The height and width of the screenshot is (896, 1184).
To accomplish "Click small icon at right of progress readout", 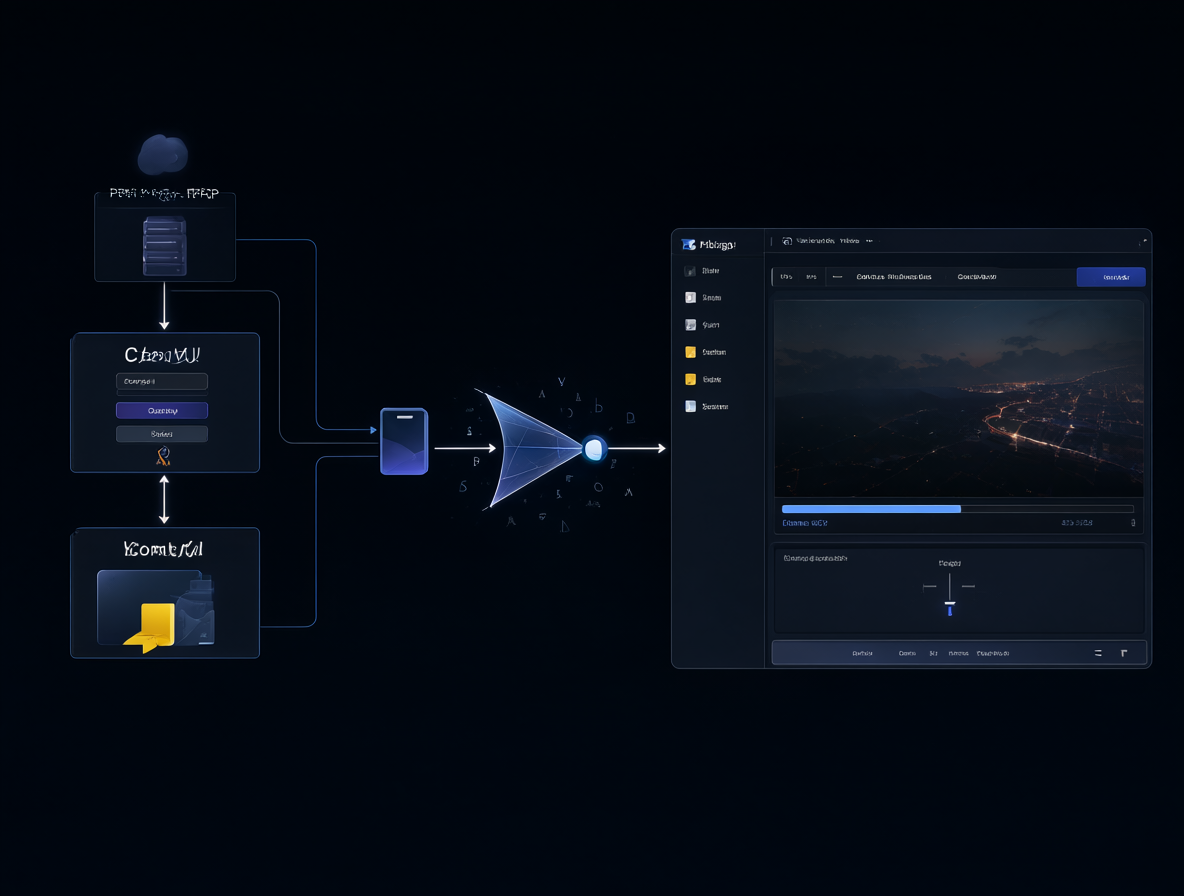I will pos(1133,522).
